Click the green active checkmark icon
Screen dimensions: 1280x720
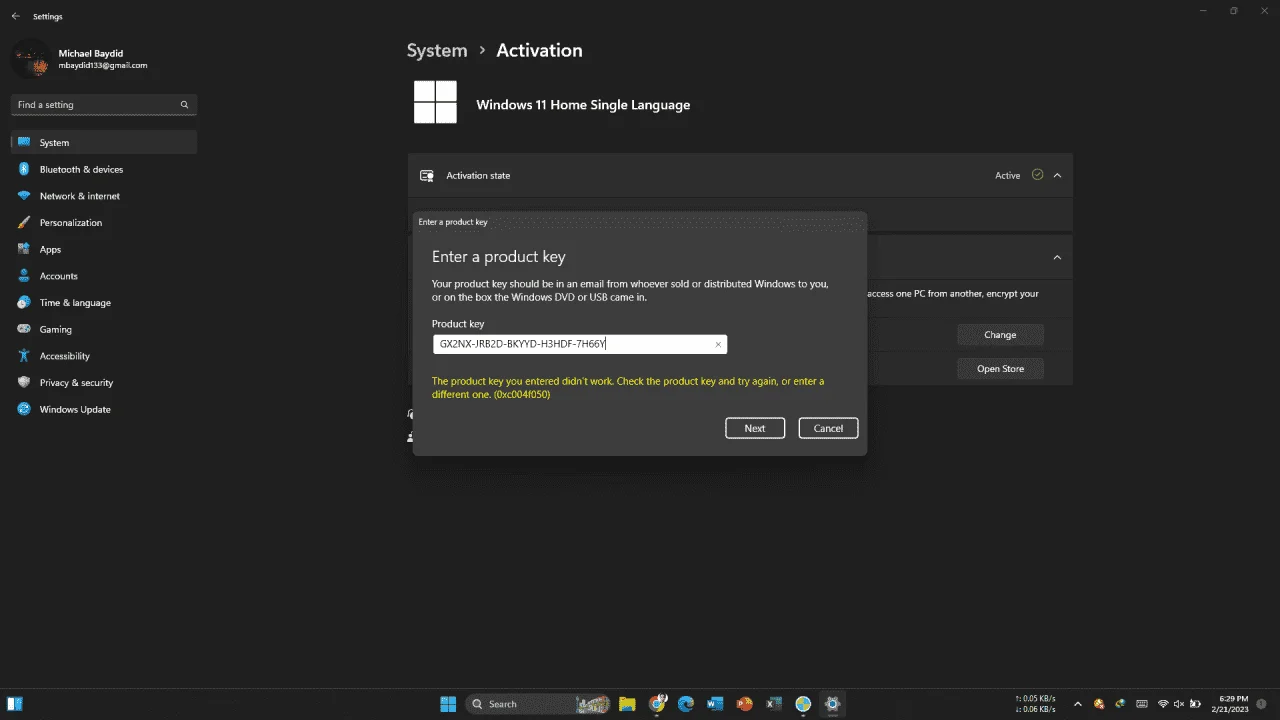click(1037, 175)
